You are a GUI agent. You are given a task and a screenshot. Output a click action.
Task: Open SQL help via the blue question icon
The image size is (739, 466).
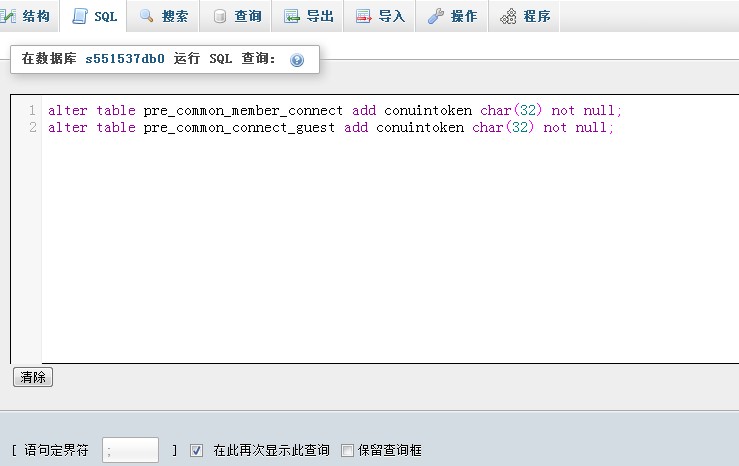point(297,60)
